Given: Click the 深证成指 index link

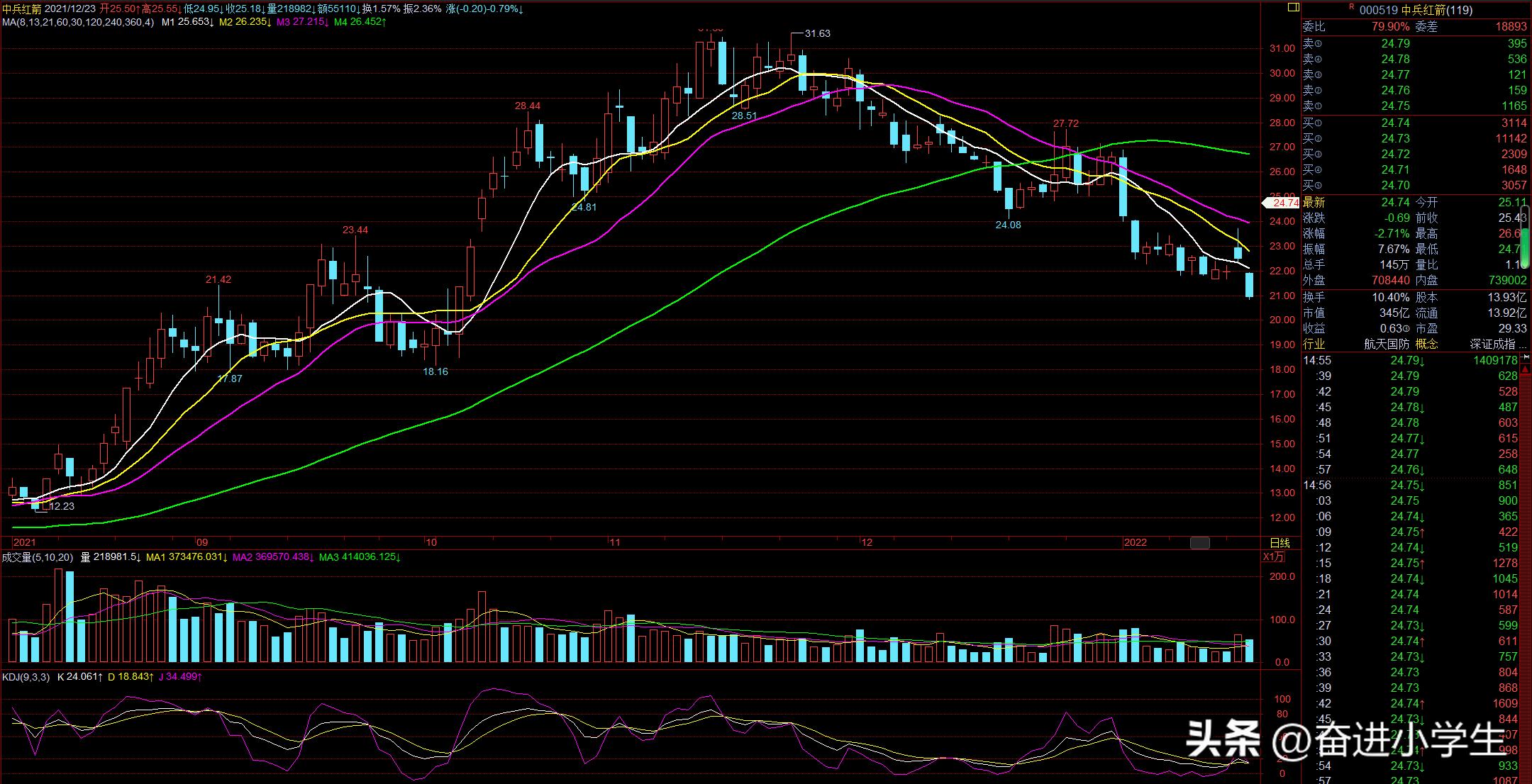Looking at the screenshot, I should coord(1492,345).
